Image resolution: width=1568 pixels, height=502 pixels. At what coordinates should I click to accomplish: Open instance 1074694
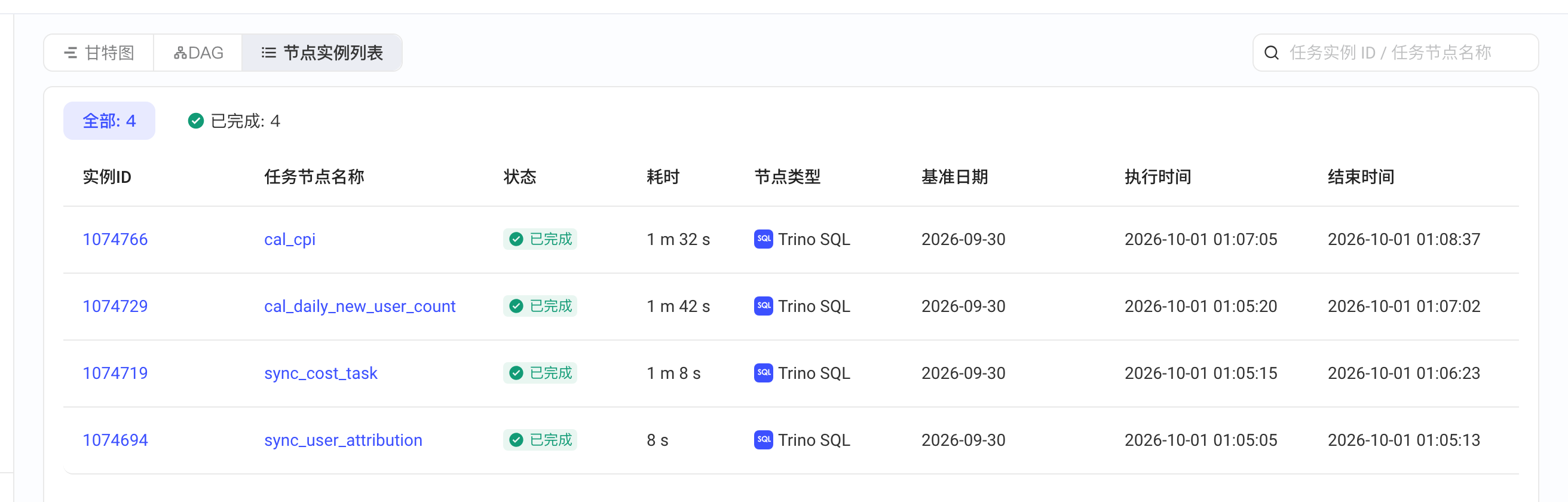115,440
